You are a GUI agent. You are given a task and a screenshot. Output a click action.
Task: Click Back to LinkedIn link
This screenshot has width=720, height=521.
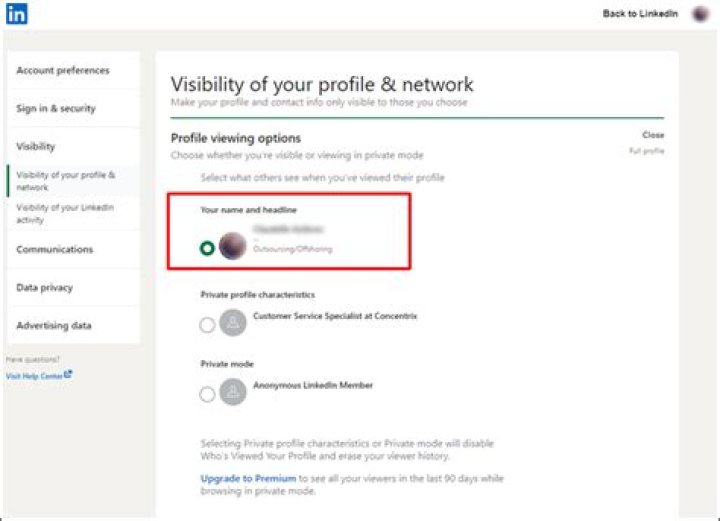tap(640, 14)
